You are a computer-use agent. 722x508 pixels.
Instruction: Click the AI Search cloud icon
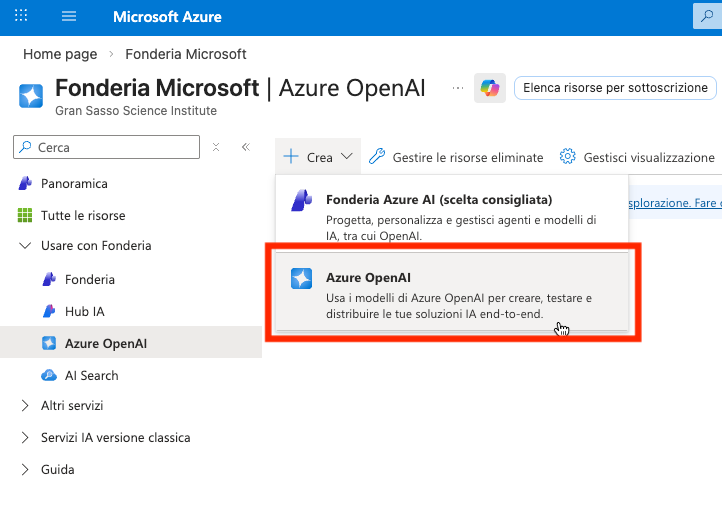click(x=49, y=375)
